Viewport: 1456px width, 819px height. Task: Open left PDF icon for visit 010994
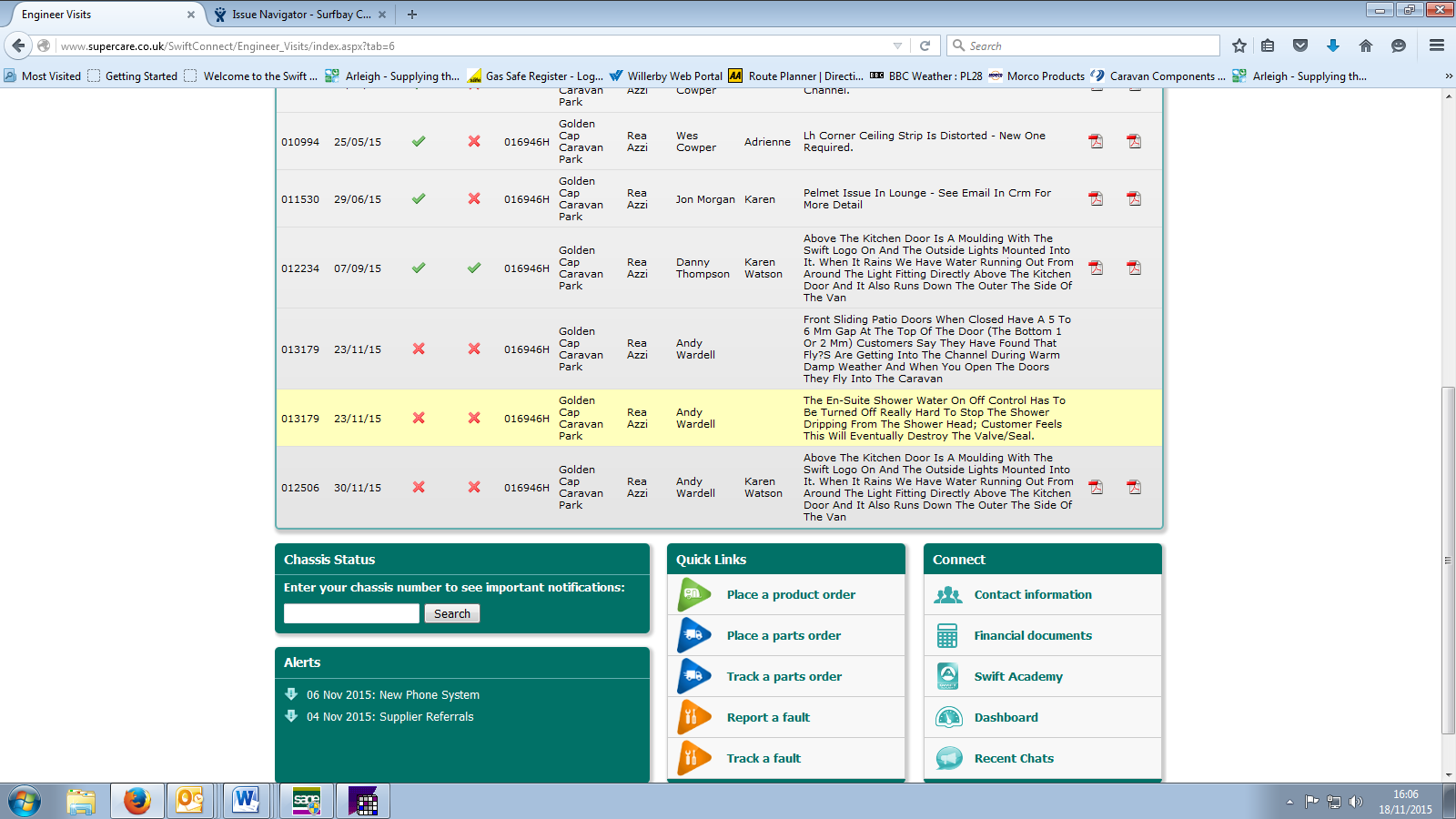(x=1096, y=141)
